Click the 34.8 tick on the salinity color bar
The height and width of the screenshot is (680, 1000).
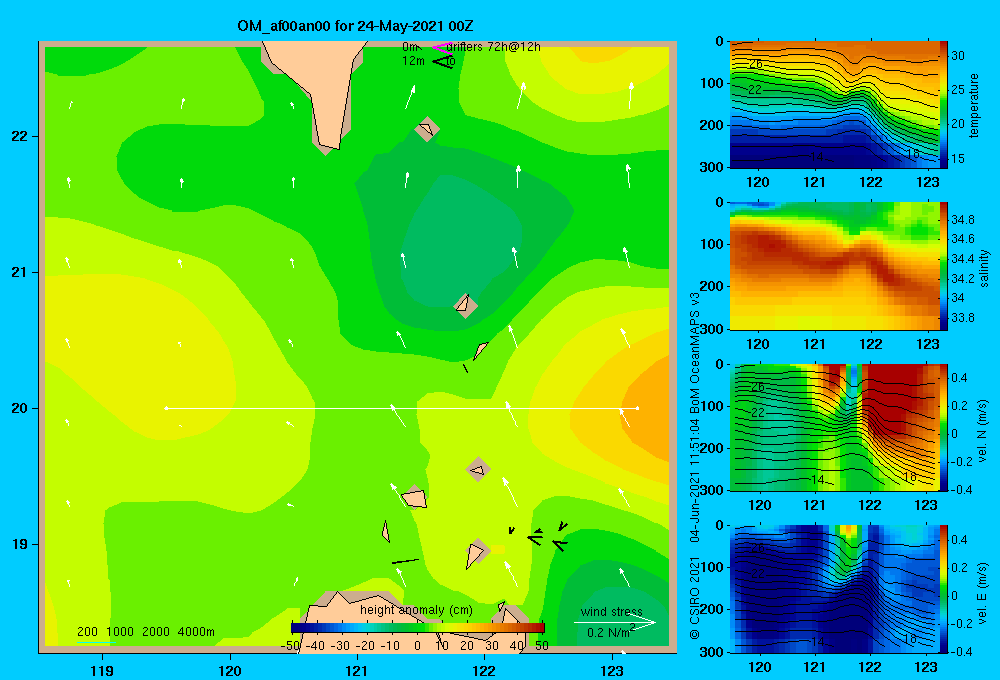(962, 220)
